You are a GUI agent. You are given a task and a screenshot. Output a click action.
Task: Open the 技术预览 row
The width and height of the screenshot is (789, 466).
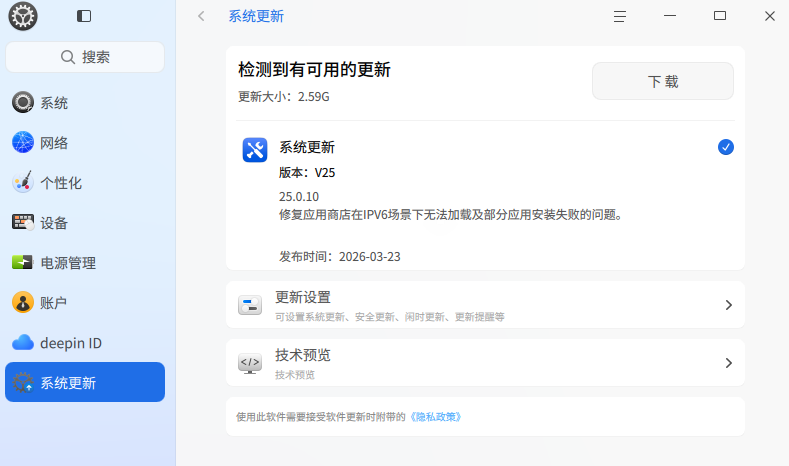pyautogui.click(x=485, y=363)
